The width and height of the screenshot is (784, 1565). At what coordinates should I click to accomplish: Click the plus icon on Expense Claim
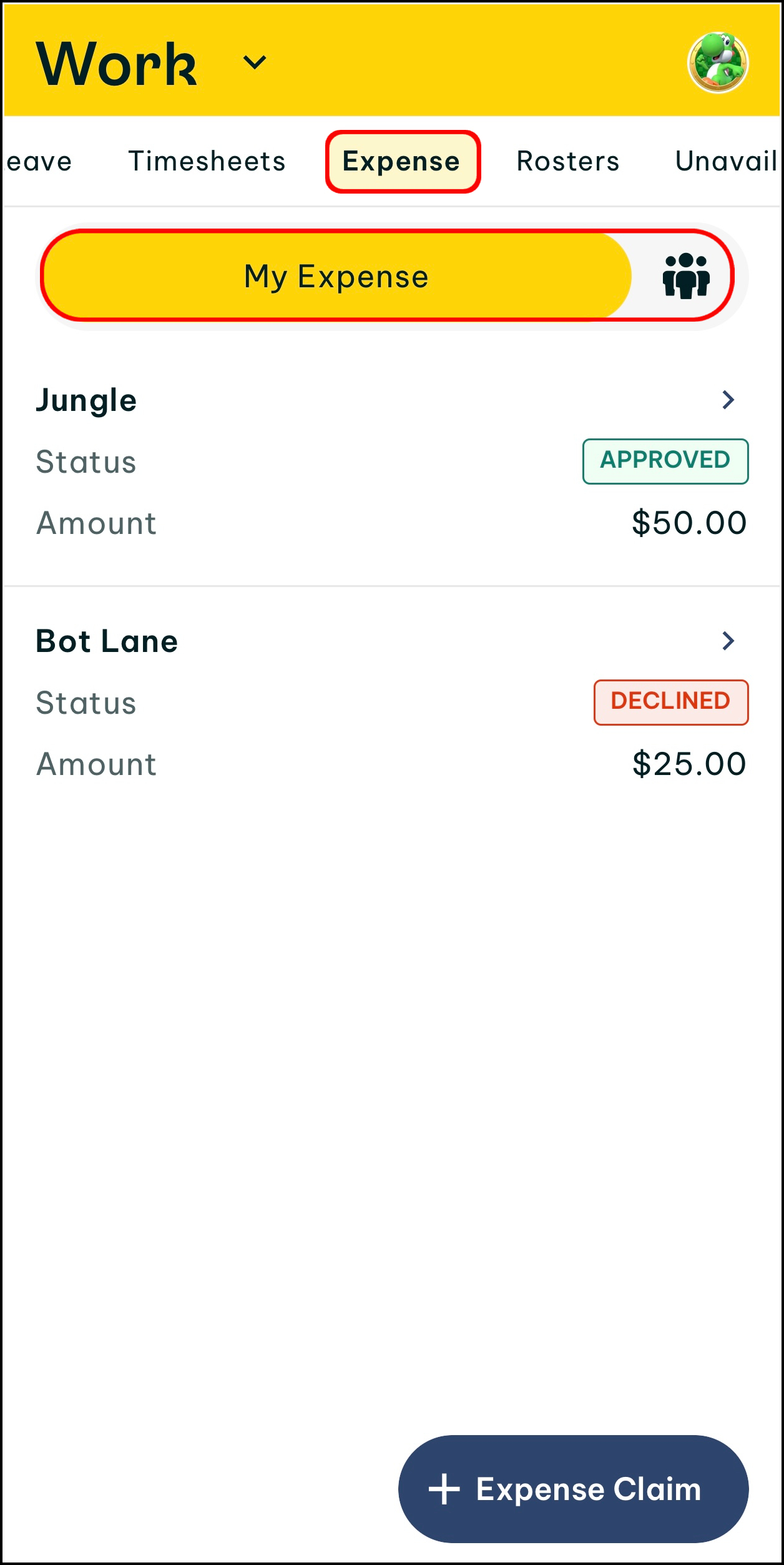pyautogui.click(x=444, y=1489)
